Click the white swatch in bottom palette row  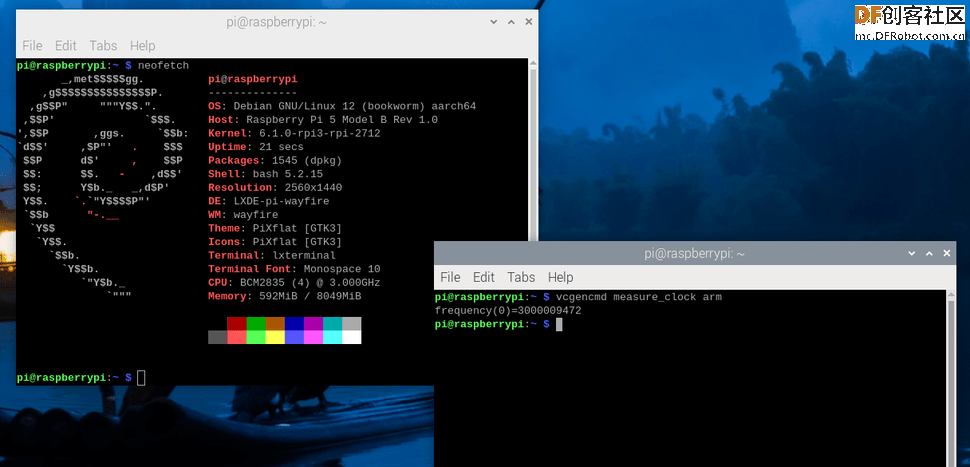pos(351,337)
